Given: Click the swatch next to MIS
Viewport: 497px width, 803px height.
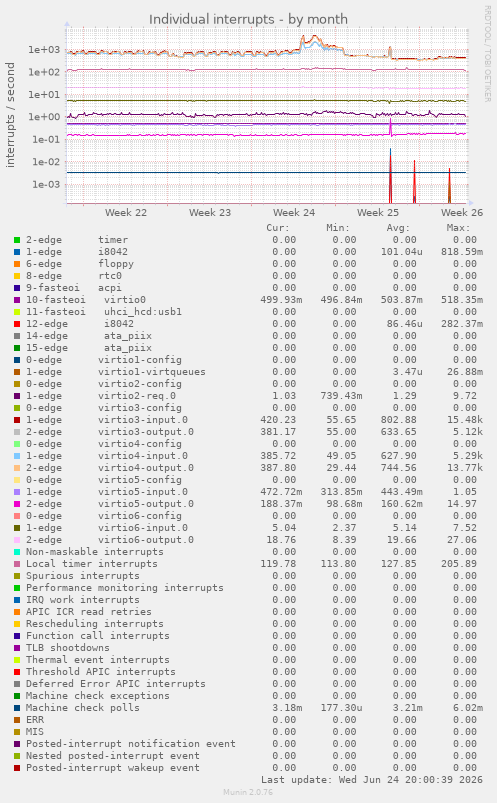Looking at the screenshot, I should tap(17, 732).
